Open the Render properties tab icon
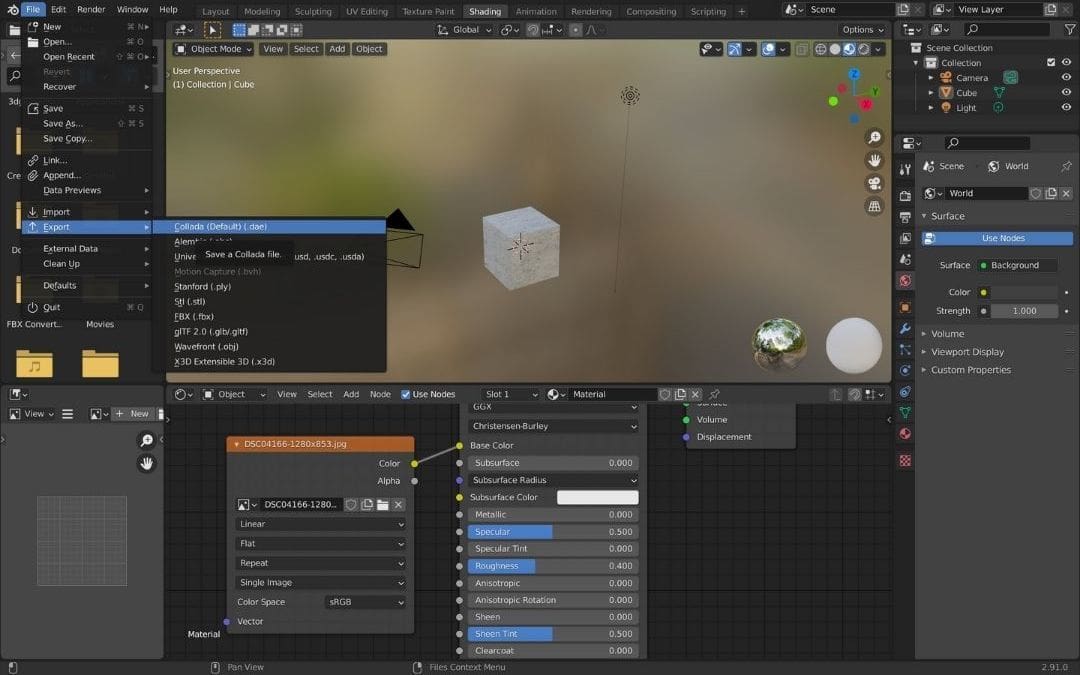1080x675 pixels. (x=905, y=196)
